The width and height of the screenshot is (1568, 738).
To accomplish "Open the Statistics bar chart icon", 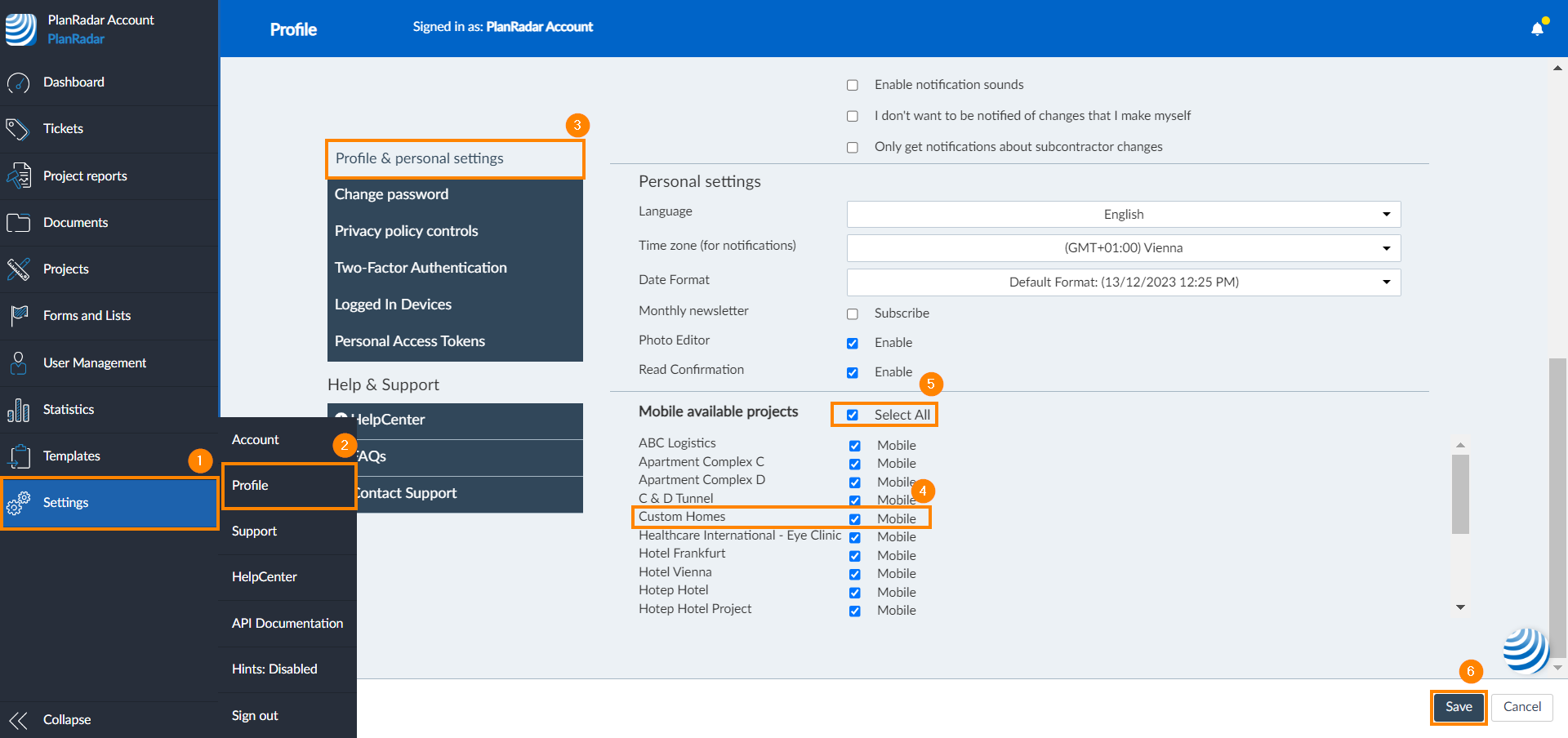I will click(18, 410).
